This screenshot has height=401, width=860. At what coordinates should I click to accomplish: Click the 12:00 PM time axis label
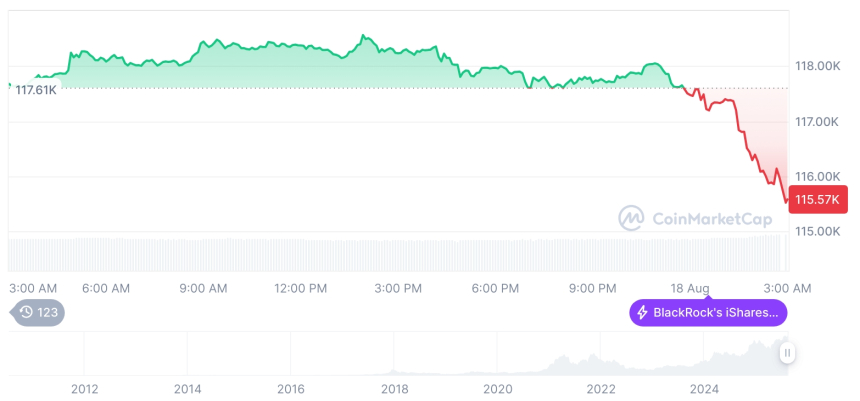tap(300, 288)
